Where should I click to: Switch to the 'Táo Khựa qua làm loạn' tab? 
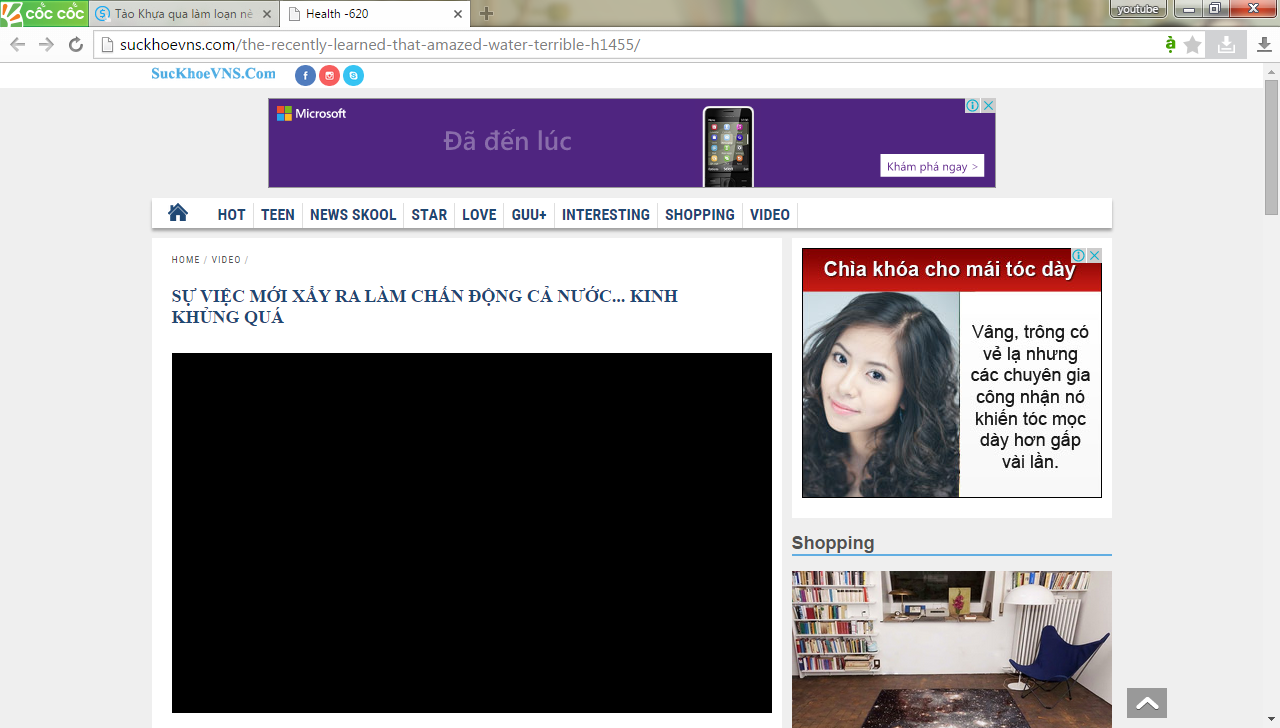click(x=183, y=14)
